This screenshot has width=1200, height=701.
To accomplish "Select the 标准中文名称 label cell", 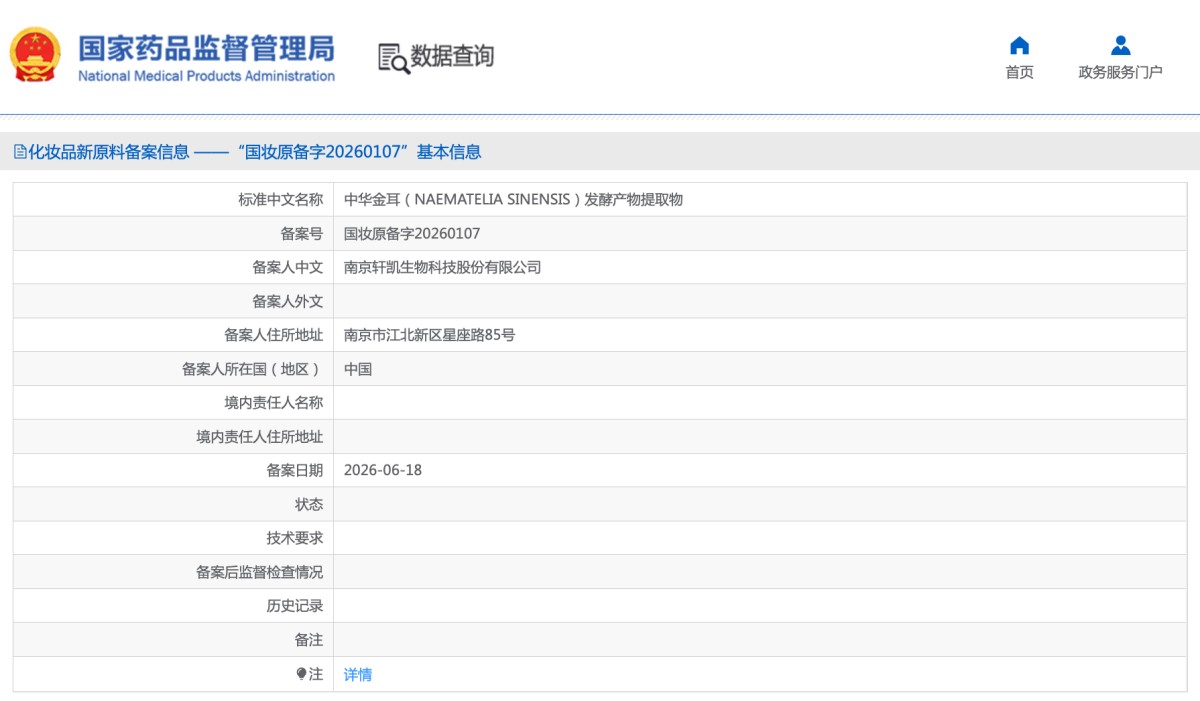I will tap(281, 200).
